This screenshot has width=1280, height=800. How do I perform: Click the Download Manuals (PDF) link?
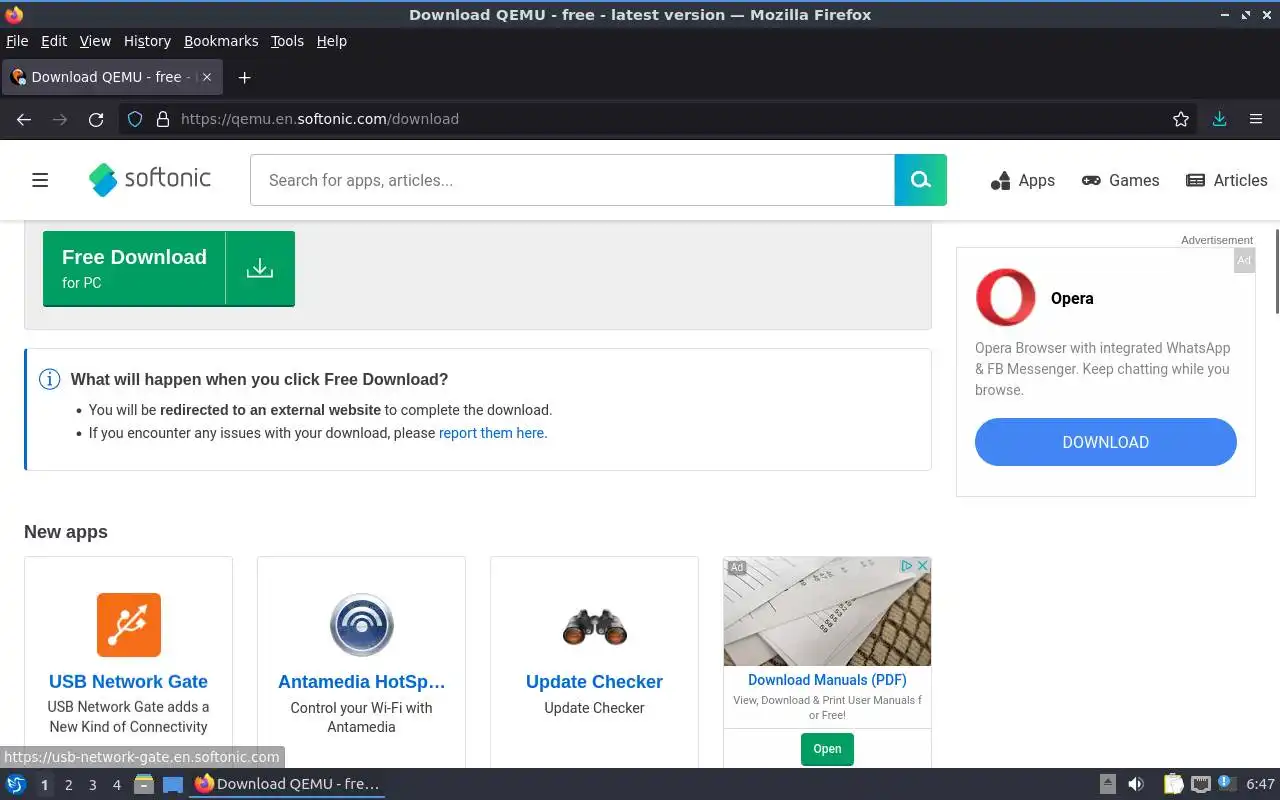pyautogui.click(x=827, y=680)
